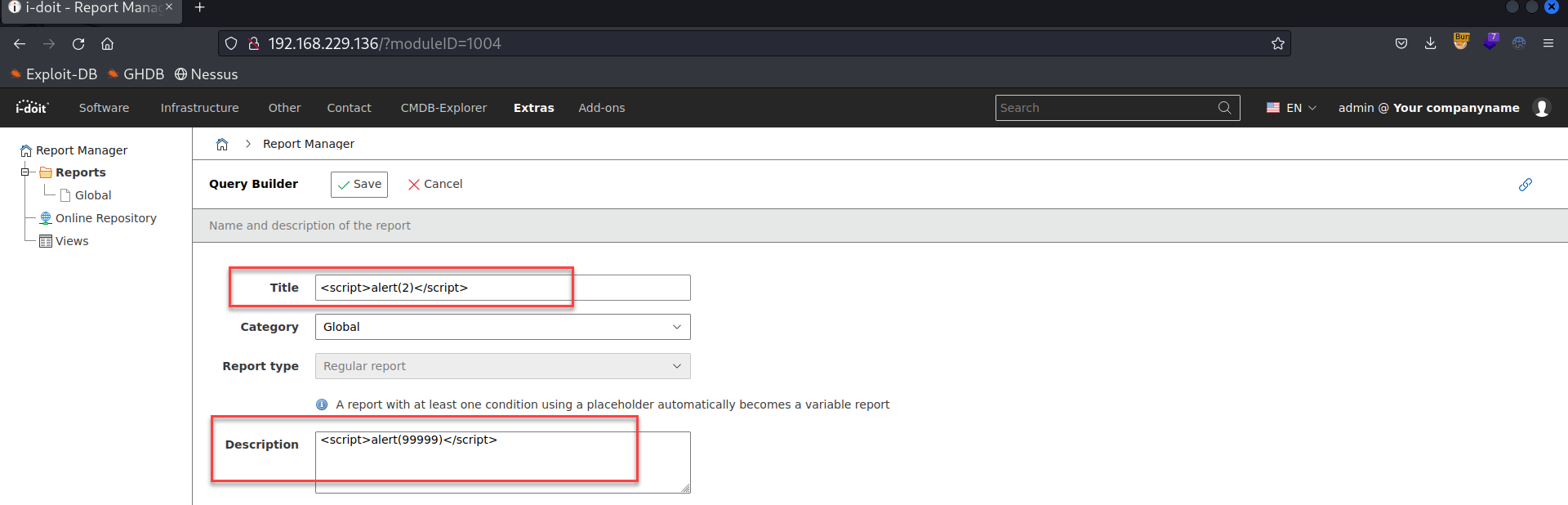Bookmark this page with star icon

click(1278, 43)
